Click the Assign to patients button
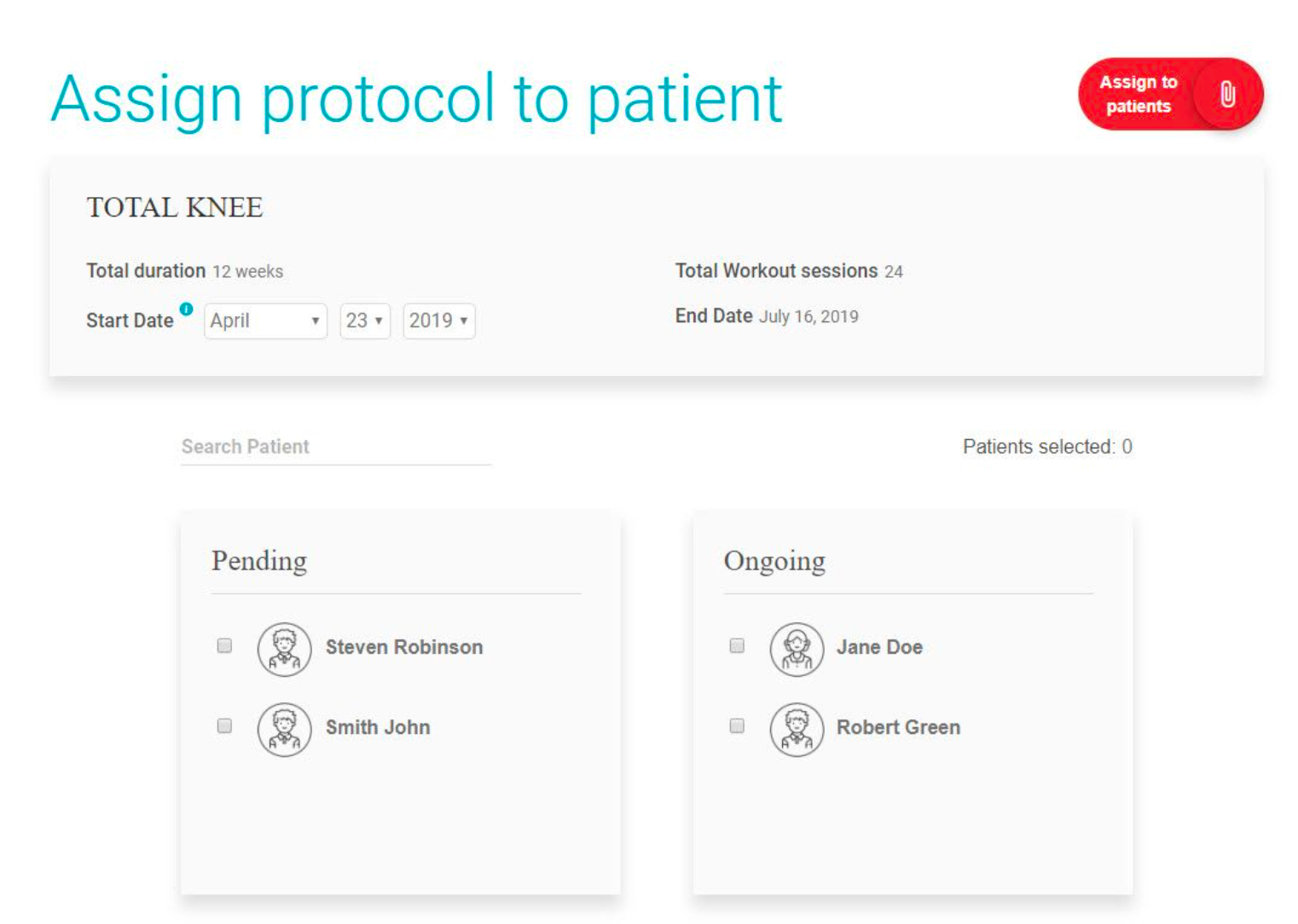The height and width of the screenshot is (924, 1298). tap(1170, 94)
